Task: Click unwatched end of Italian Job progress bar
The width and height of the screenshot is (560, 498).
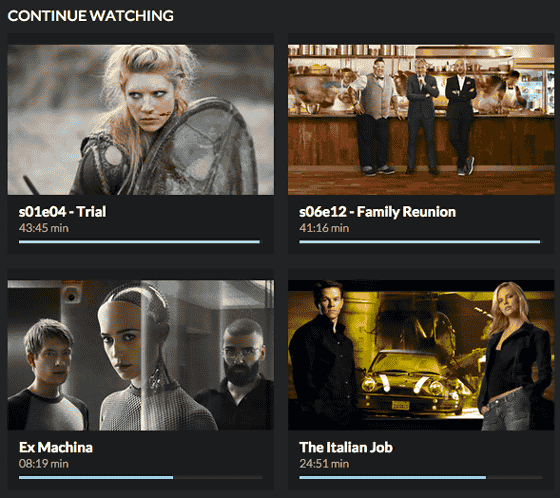Action: (x=514, y=477)
